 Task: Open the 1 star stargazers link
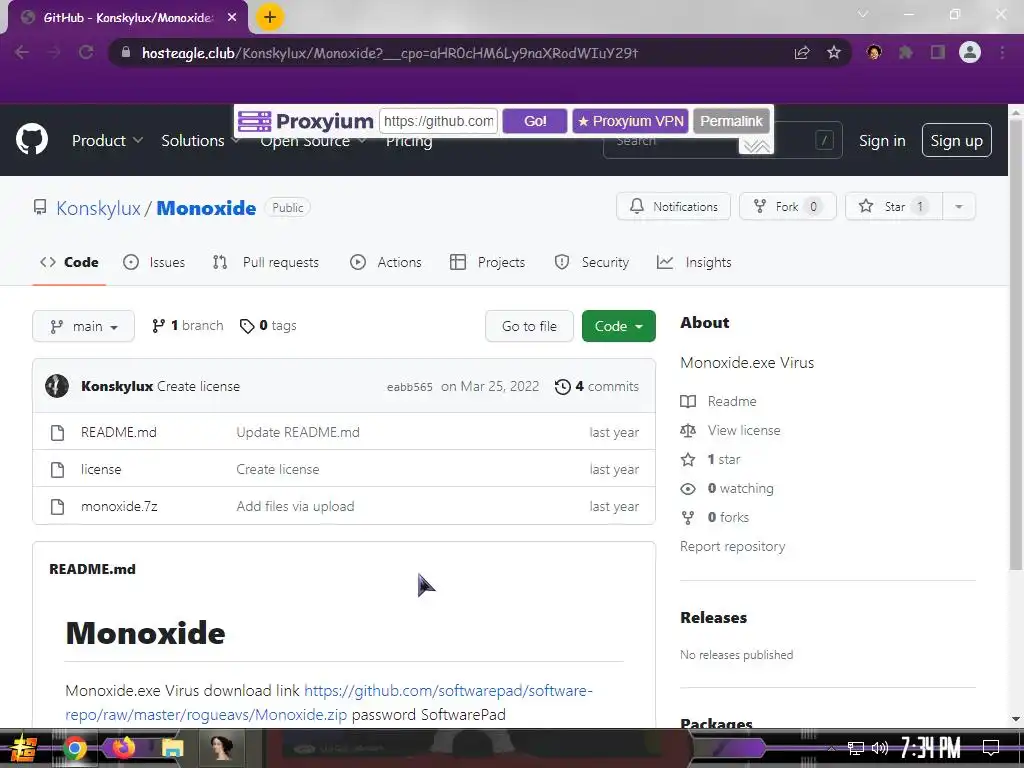click(x=711, y=459)
